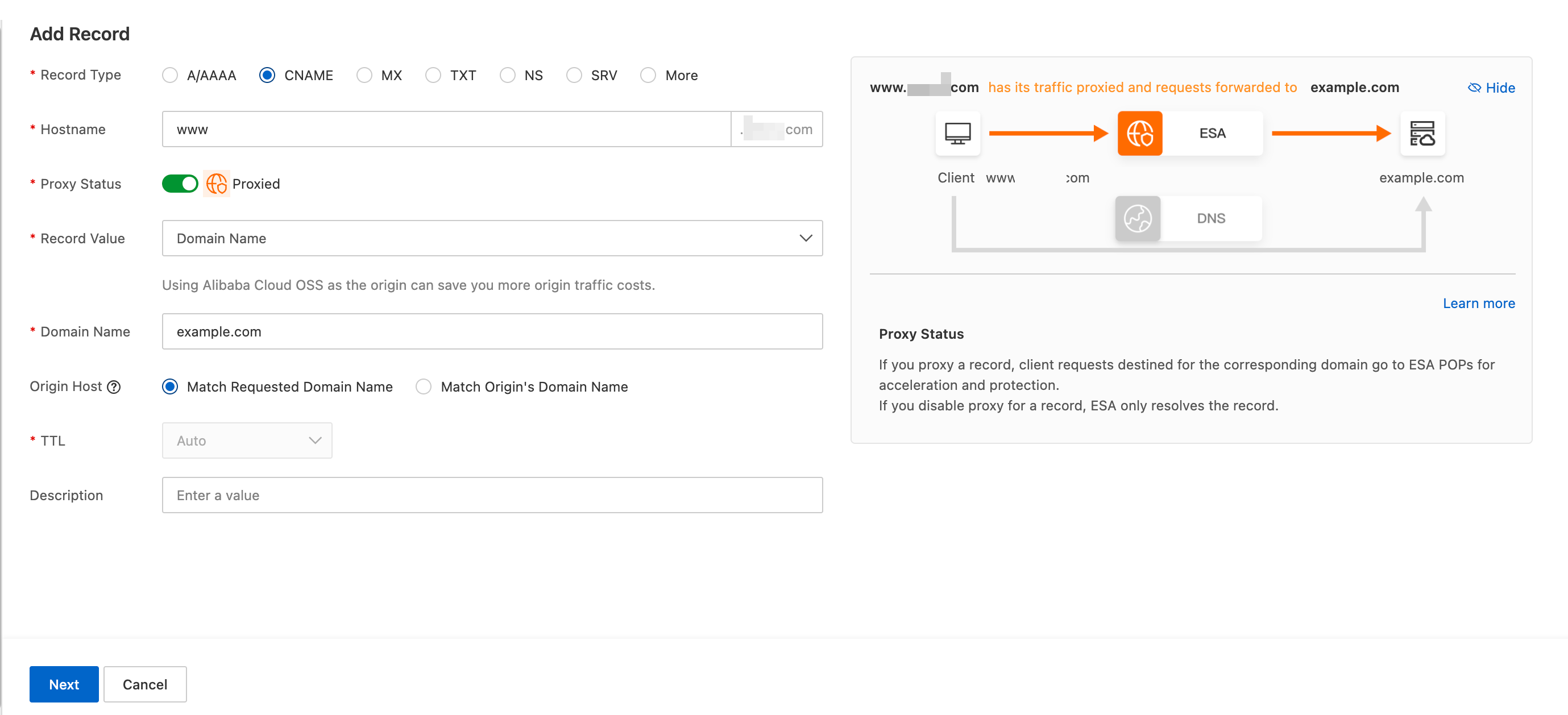1568x715 pixels.
Task: Open the Learn more link
Action: (x=1478, y=304)
